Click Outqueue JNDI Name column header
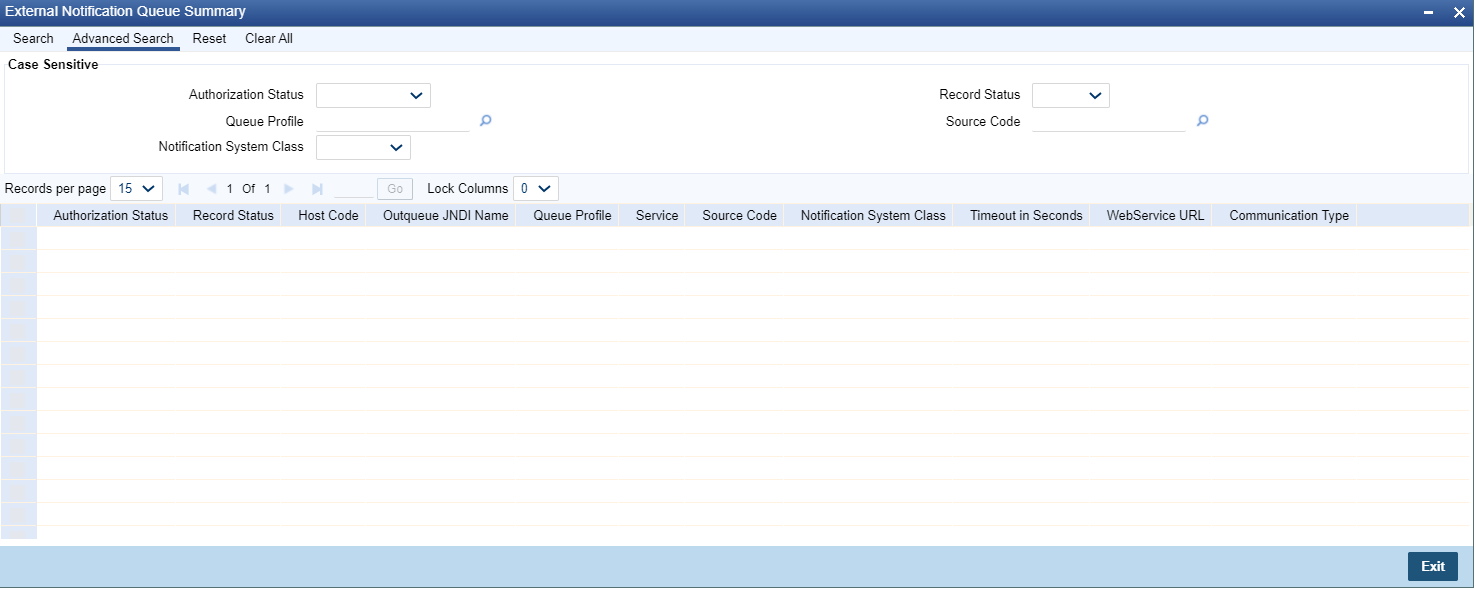1476x590 pixels. tap(446, 215)
